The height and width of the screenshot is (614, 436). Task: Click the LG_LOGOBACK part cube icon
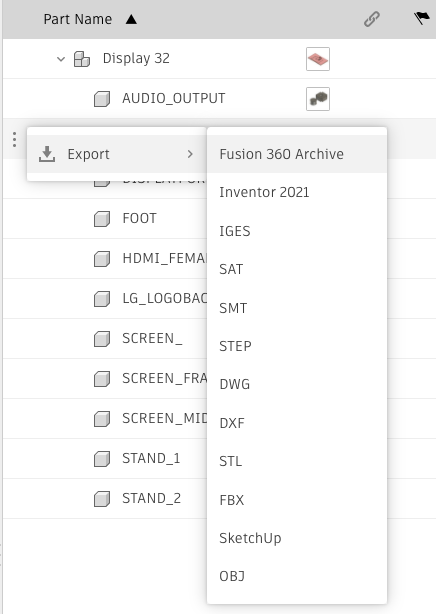102,299
